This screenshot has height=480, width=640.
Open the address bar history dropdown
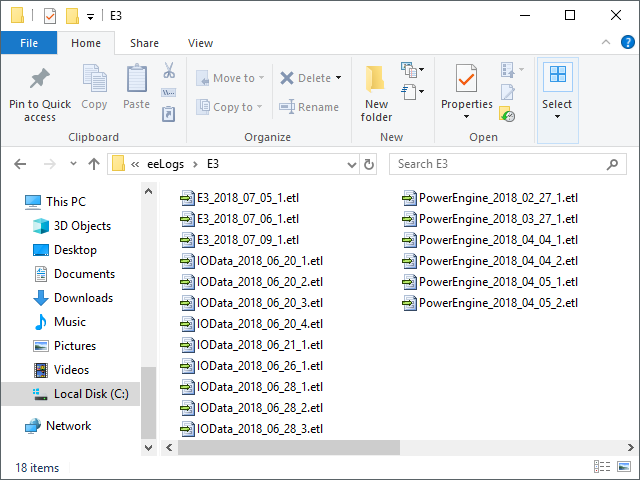[x=349, y=164]
